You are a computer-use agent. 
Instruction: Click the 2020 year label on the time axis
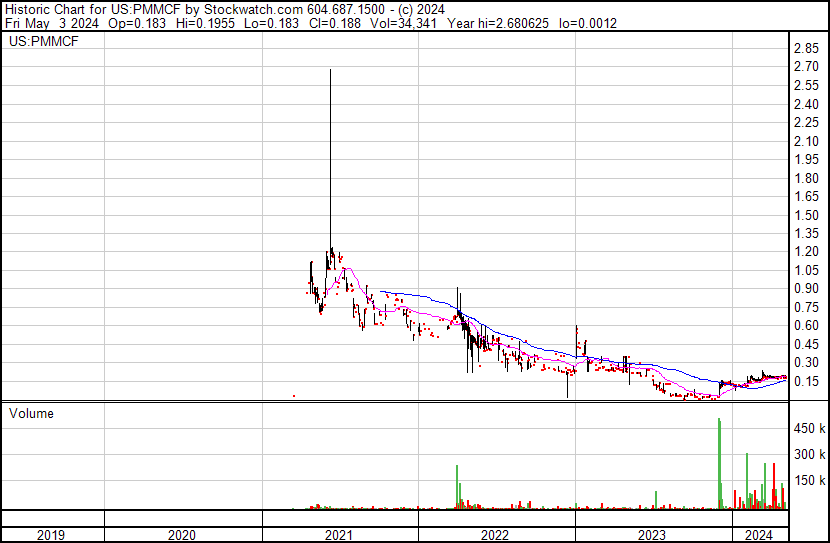182,535
